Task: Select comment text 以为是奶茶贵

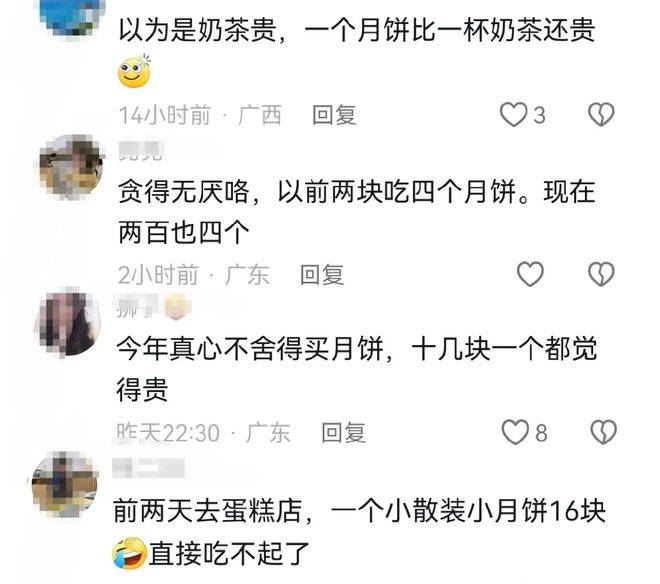Action: [198, 30]
